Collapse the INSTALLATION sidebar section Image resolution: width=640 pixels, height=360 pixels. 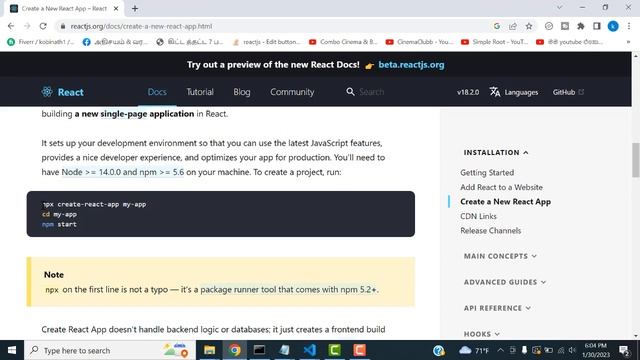click(x=496, y=152)
